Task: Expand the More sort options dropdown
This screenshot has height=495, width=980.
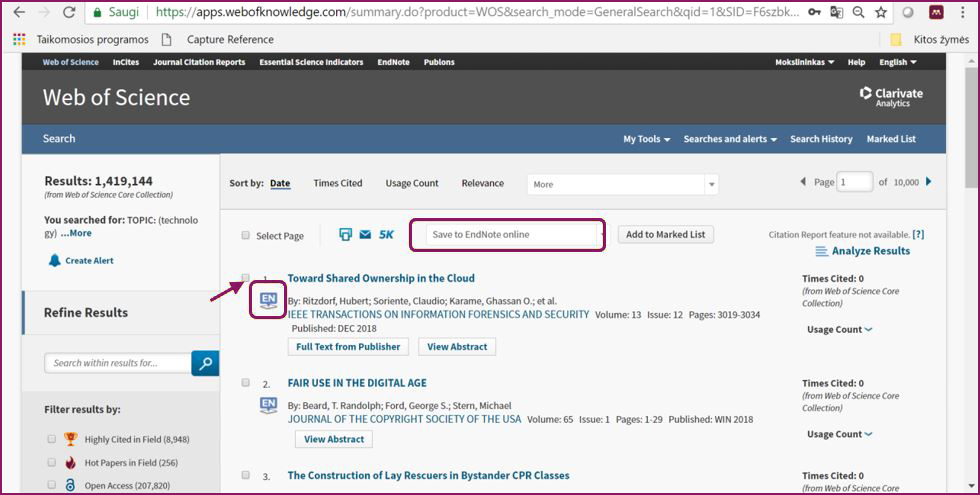Action: coord(622,184)
